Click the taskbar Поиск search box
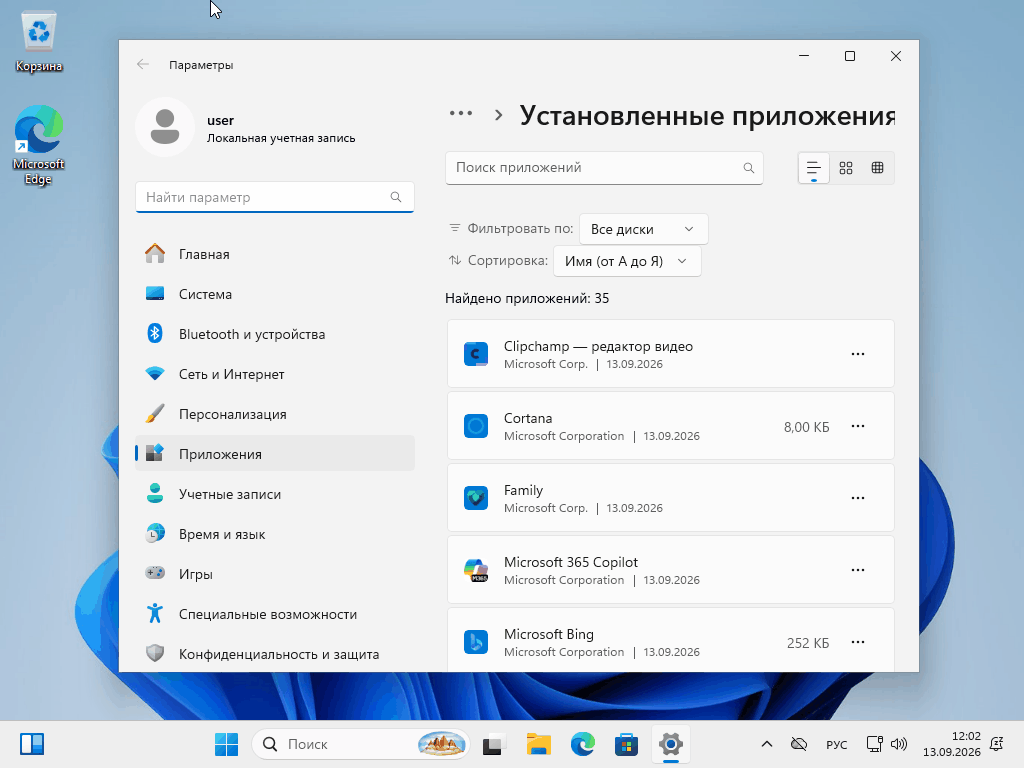 click(360, 744)
